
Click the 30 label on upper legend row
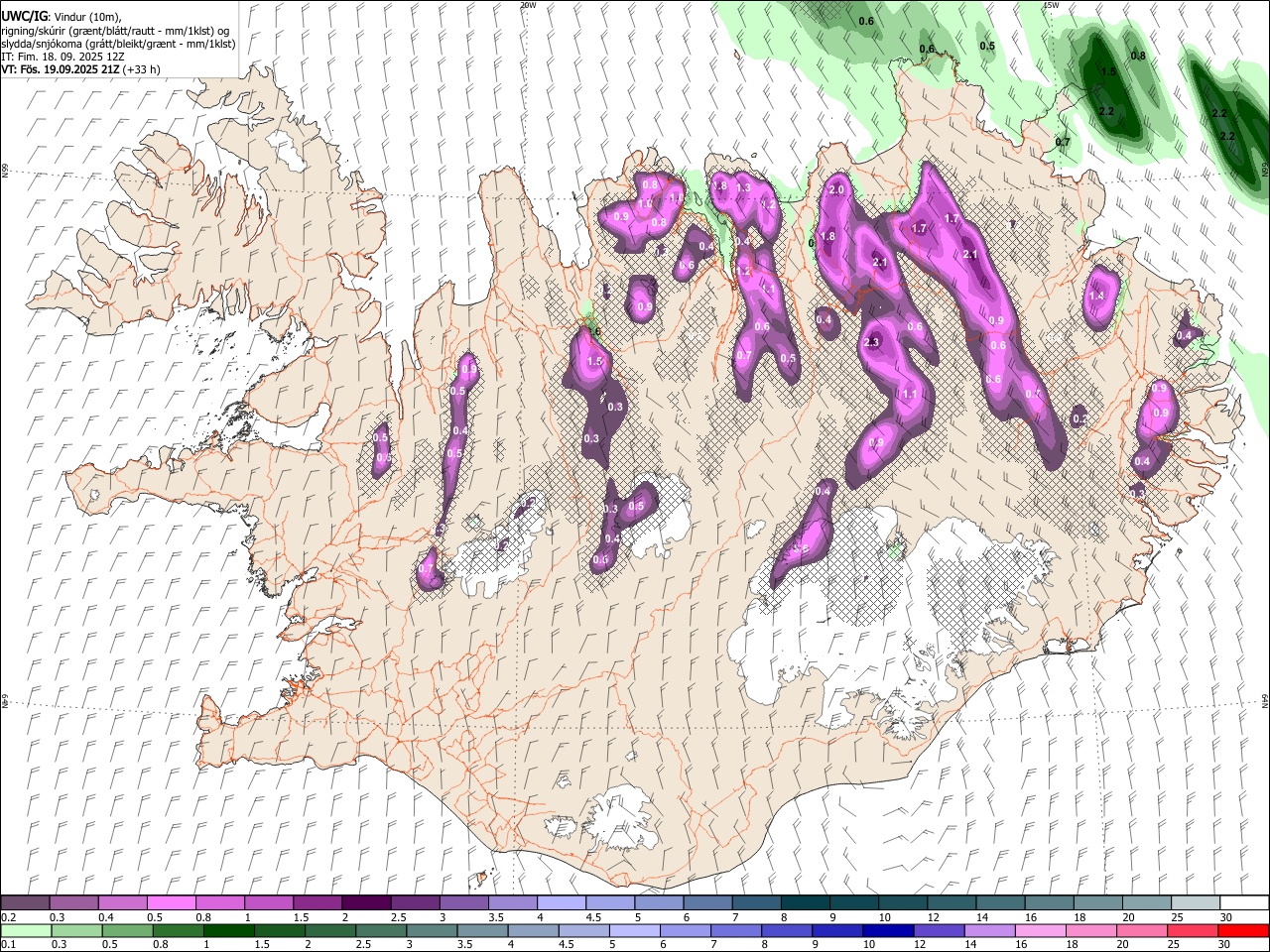1226,918
